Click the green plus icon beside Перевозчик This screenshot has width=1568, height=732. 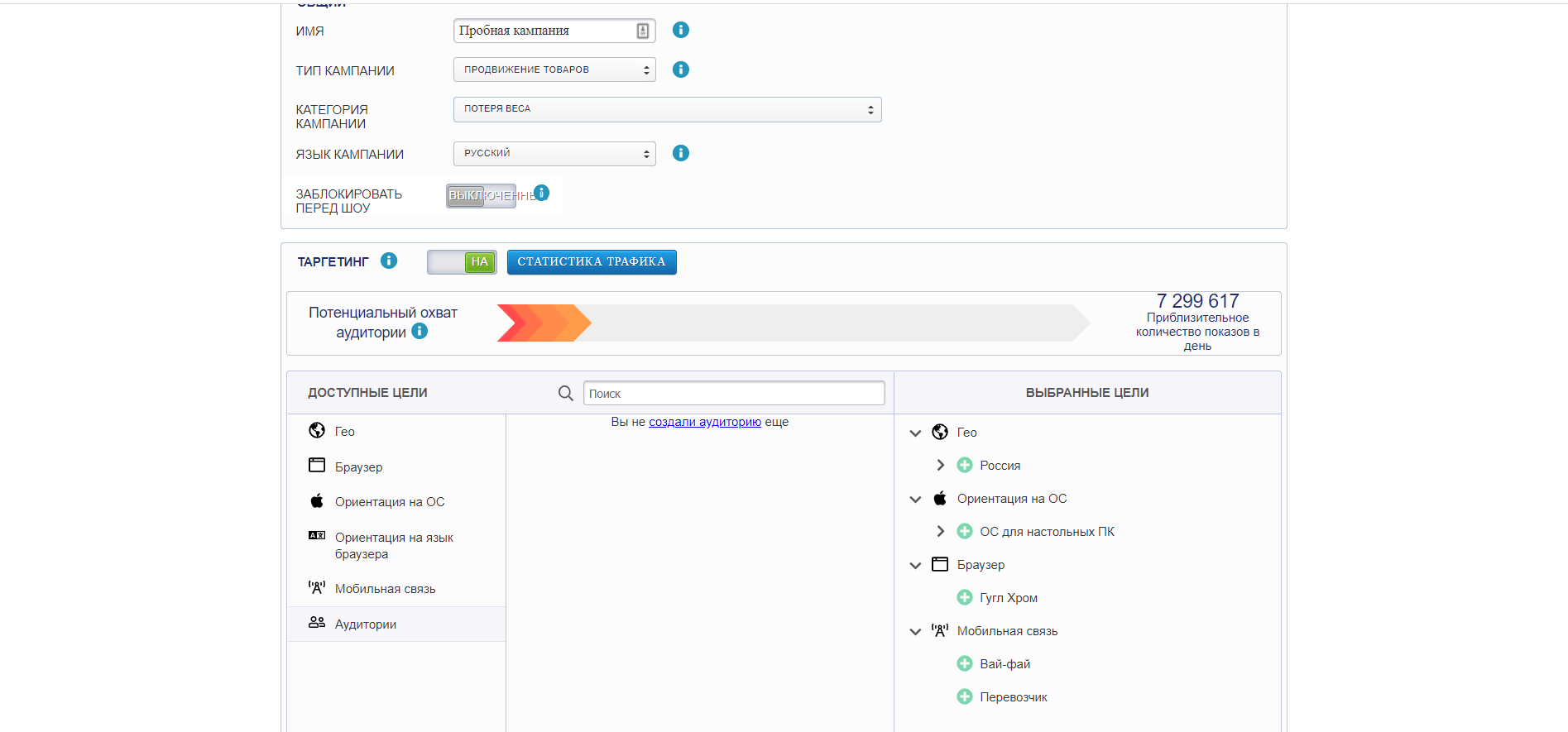pos(964,696)
